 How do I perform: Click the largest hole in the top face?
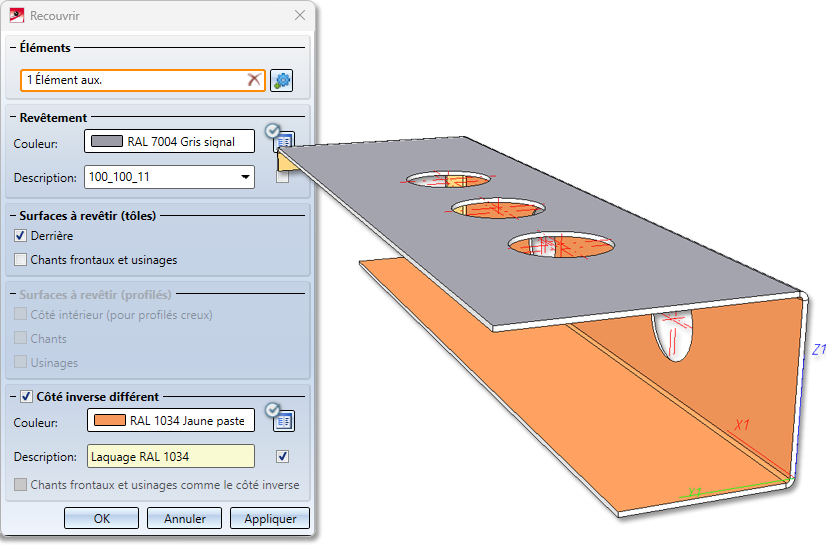pyautogui.click(x=560, y=245)
